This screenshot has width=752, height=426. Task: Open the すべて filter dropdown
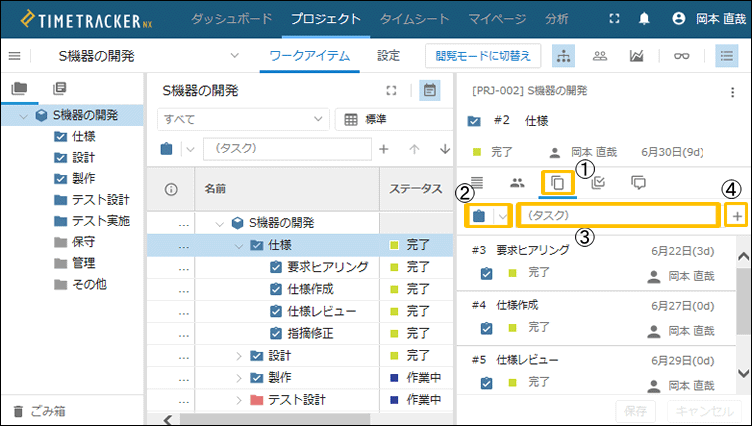(243, 119)
